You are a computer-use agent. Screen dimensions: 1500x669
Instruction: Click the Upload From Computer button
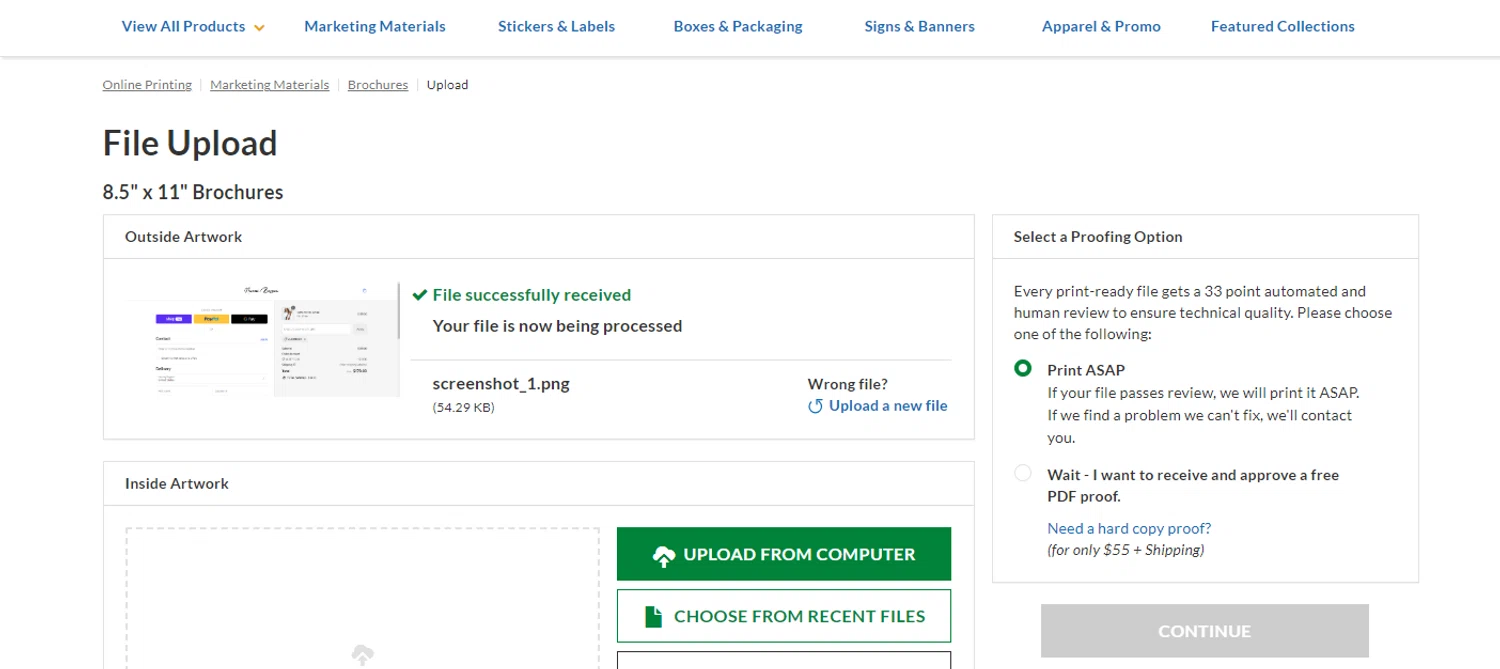pos(784,554)
